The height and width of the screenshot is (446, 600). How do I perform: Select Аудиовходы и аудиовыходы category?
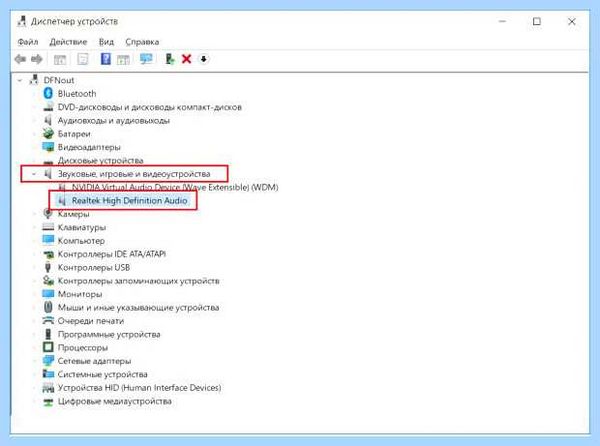pos(114,120)
